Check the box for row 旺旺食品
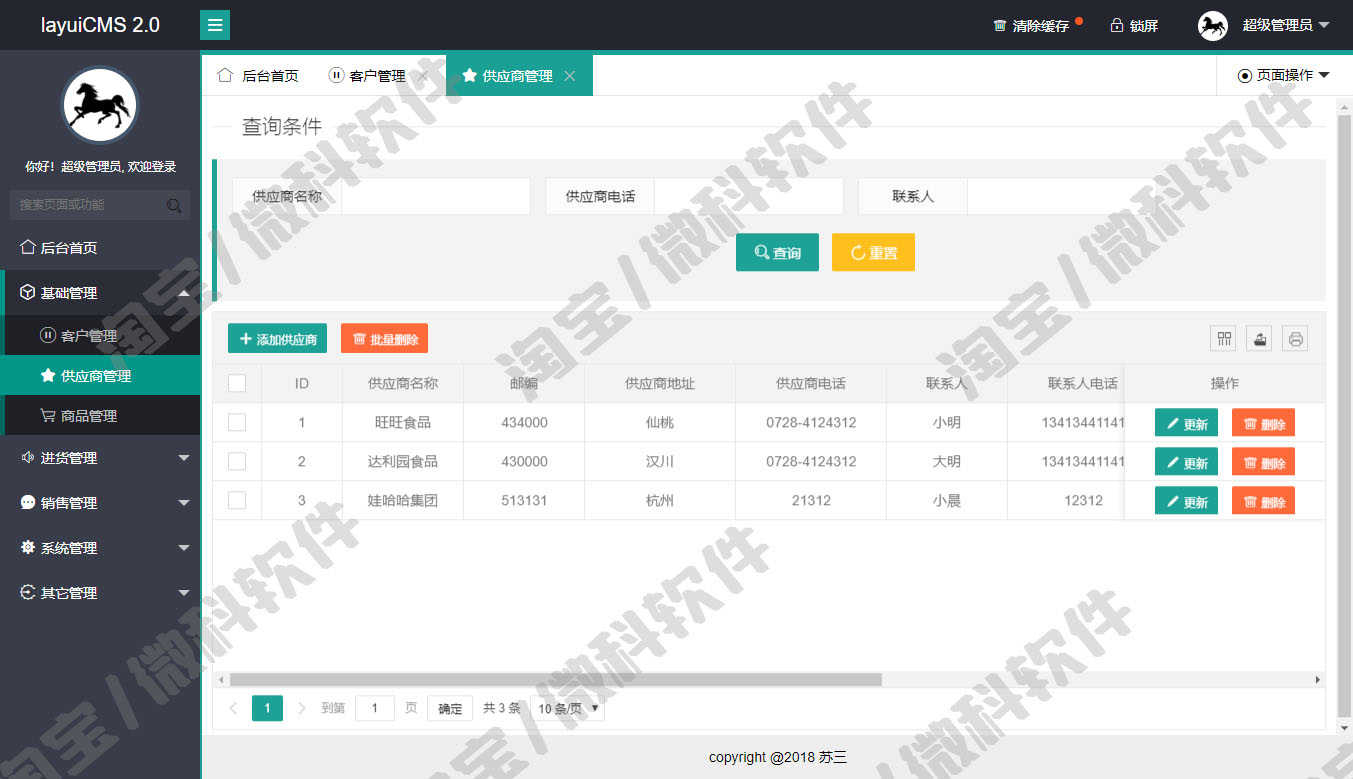 (237, 422)
